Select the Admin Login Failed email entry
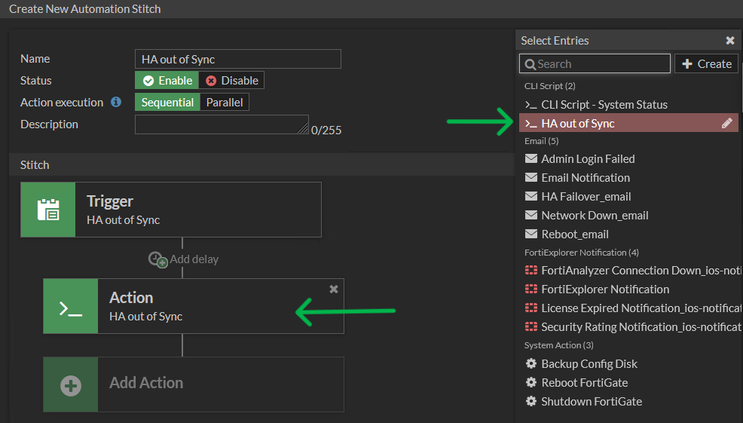Screen dimensions: 743x423 [x=588, y=159]
